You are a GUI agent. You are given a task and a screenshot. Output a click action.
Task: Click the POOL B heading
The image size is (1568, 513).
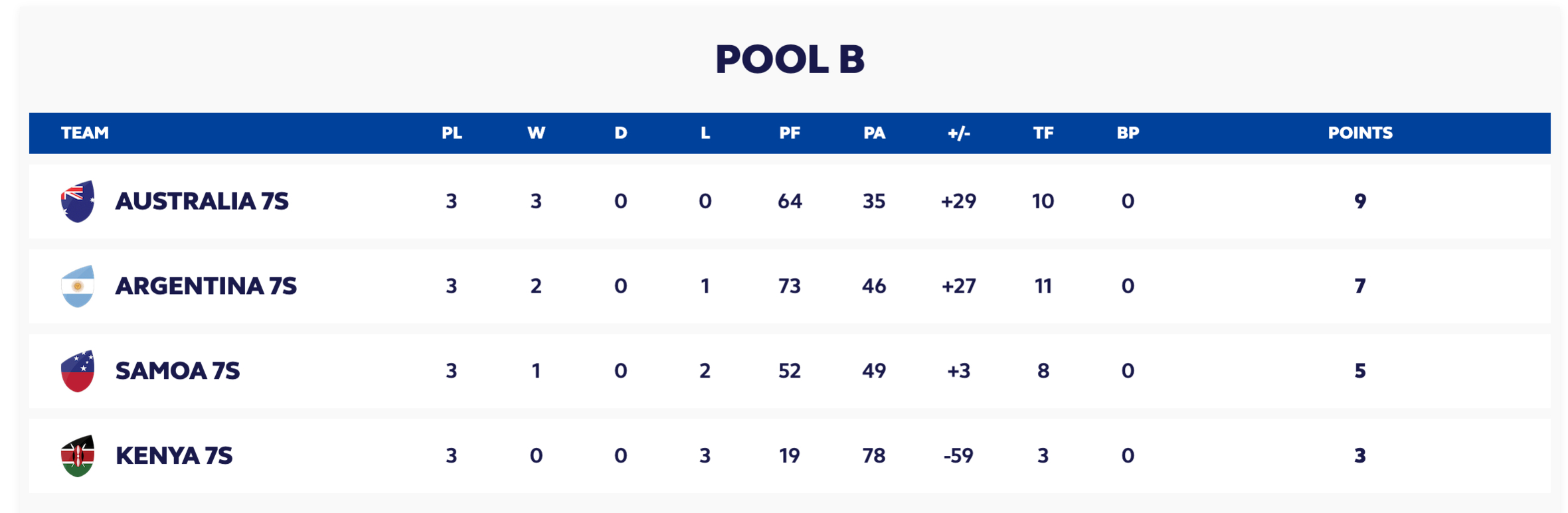(790, 58)
